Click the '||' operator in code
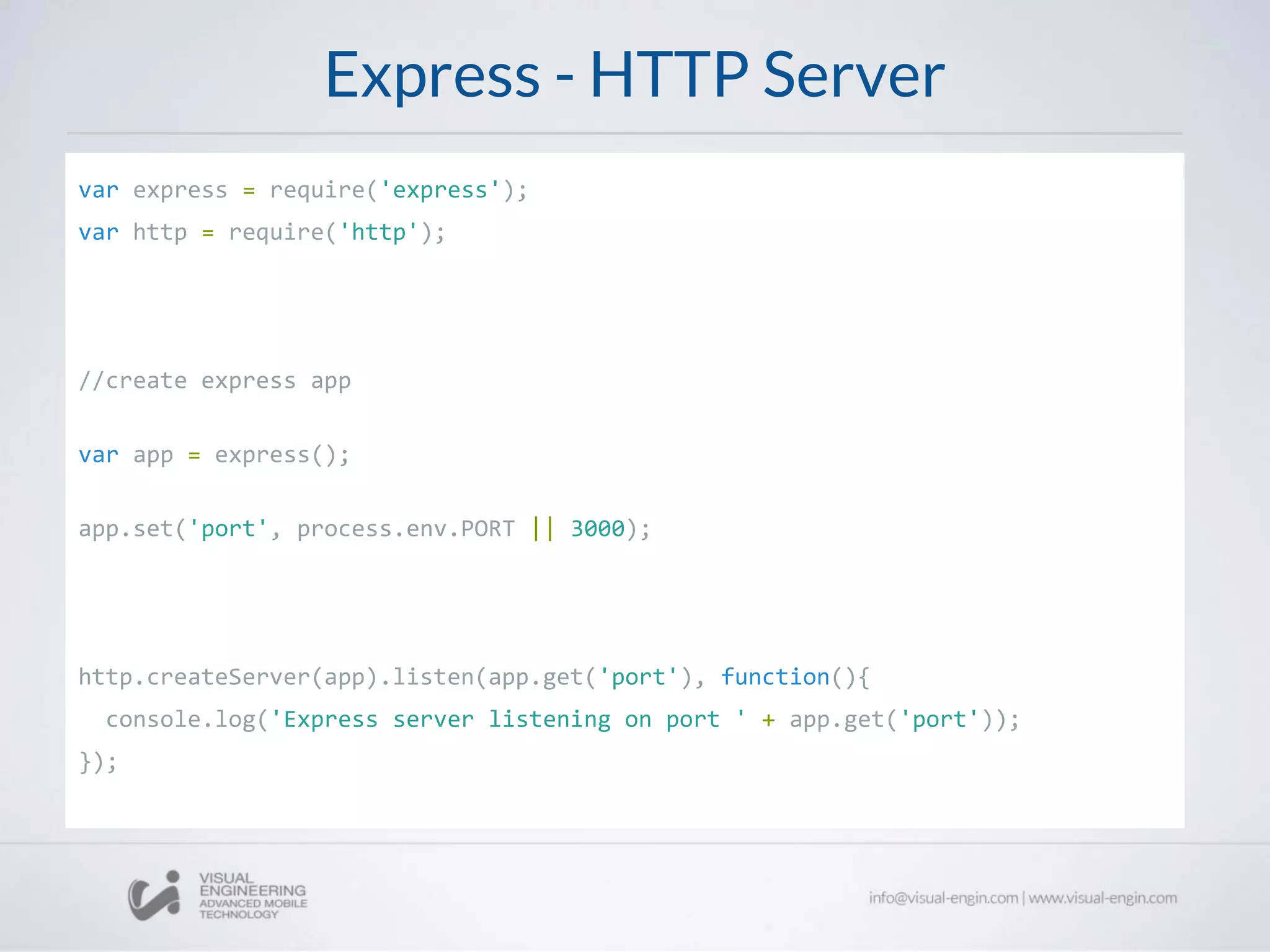The image size is (1270, 952). pos(543,529)
